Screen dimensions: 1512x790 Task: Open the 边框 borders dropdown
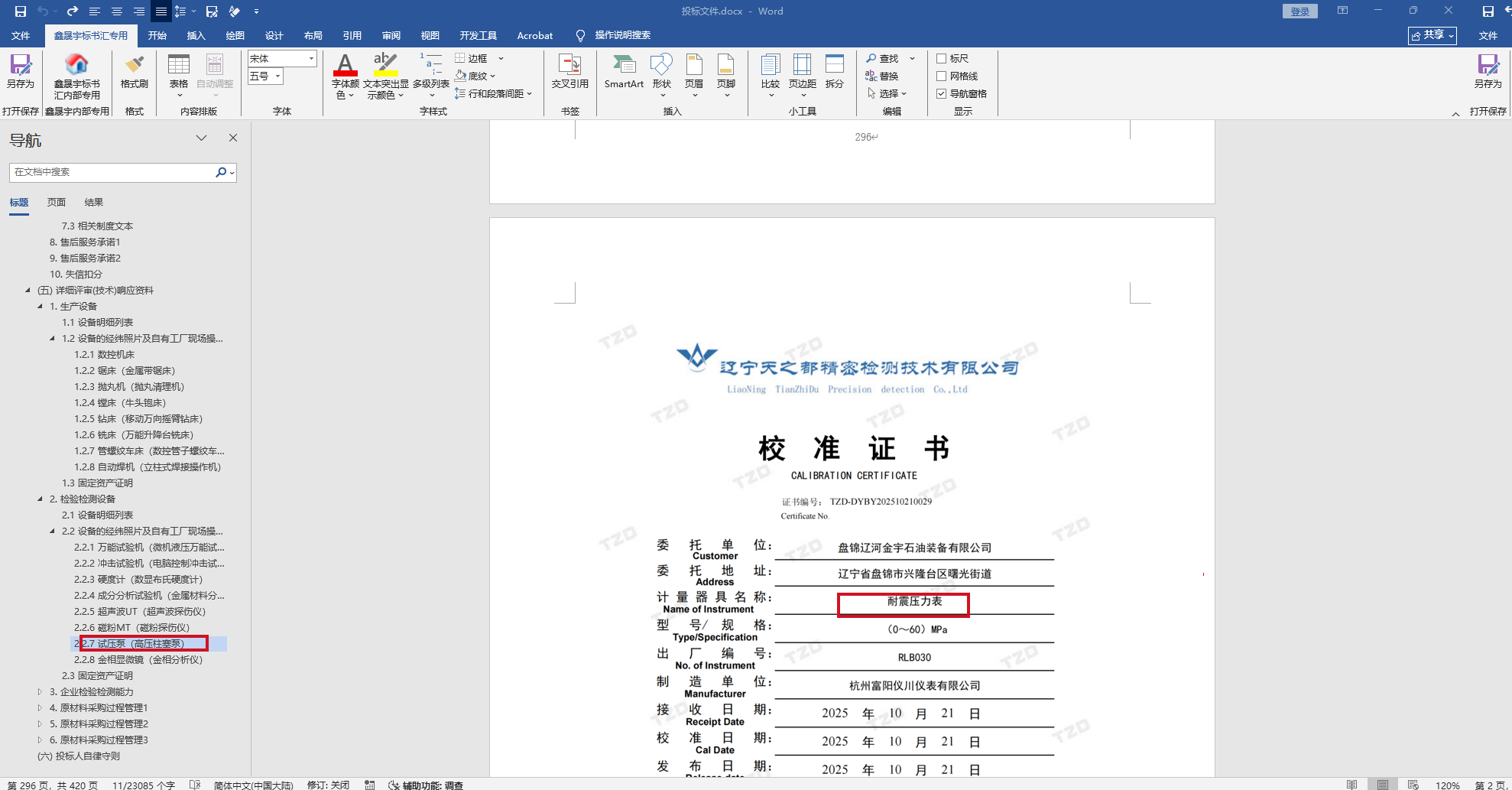(x=501, y=59)
